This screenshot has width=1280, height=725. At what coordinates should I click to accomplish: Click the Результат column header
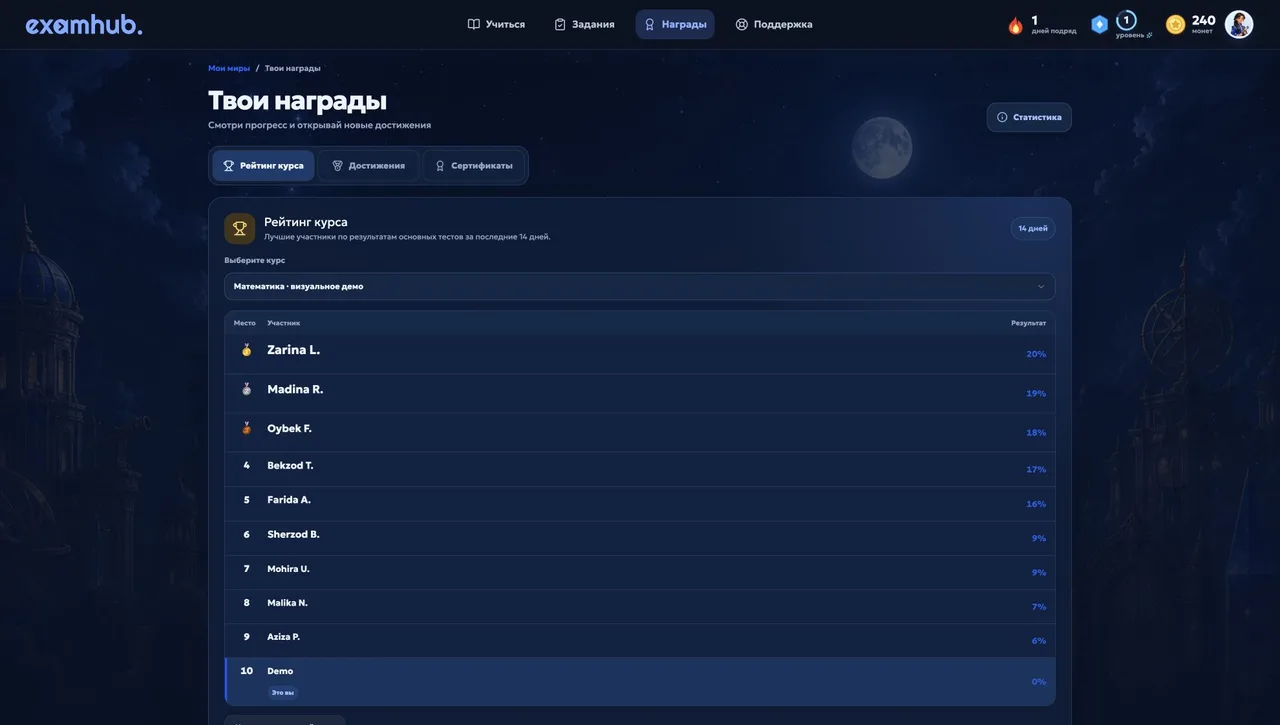(x=1028, y=323)
